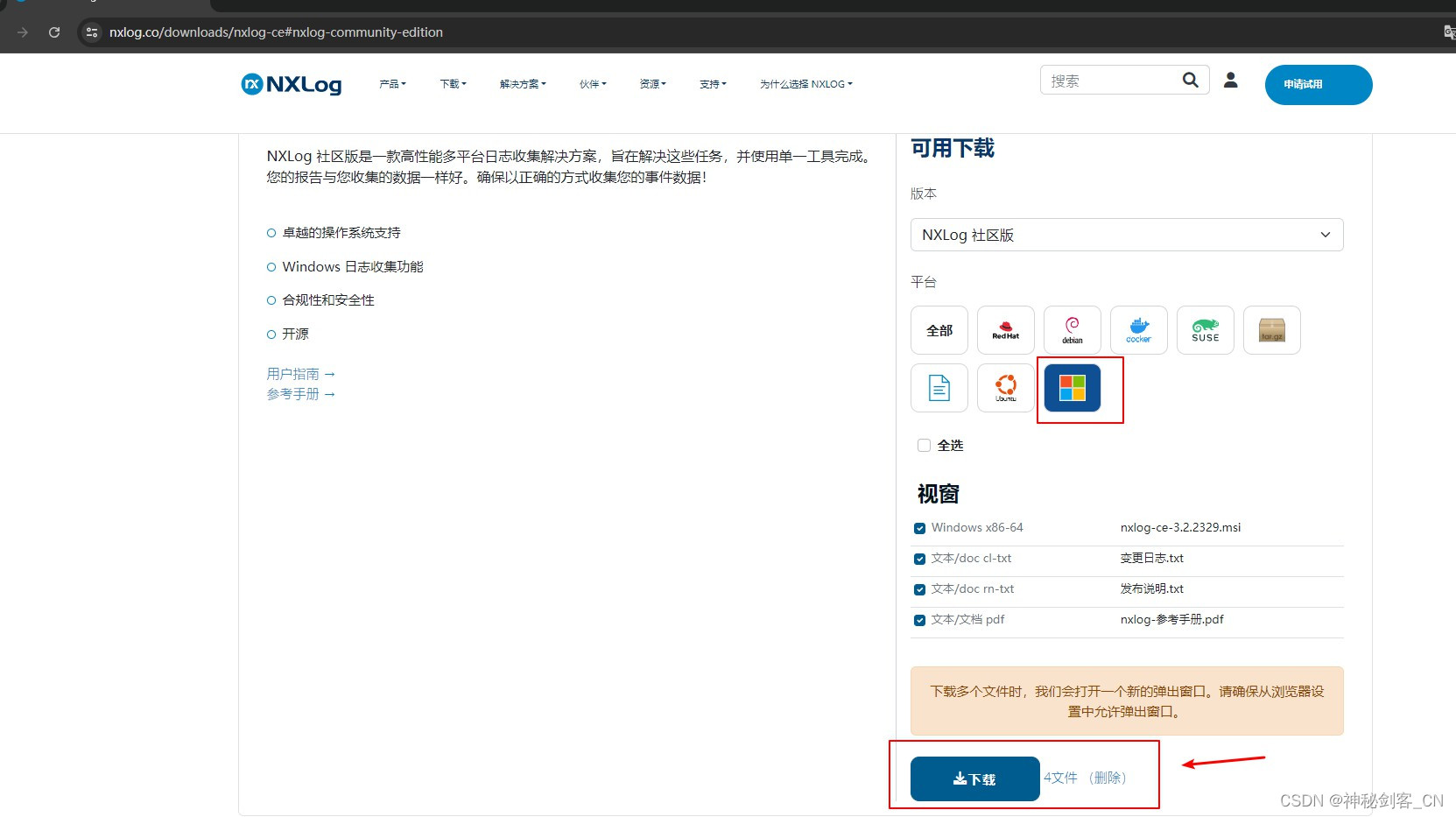Select the tar.gz package platform icon
The width and height of the screenshot is (1456, 817).
(x=1272, y=330)
